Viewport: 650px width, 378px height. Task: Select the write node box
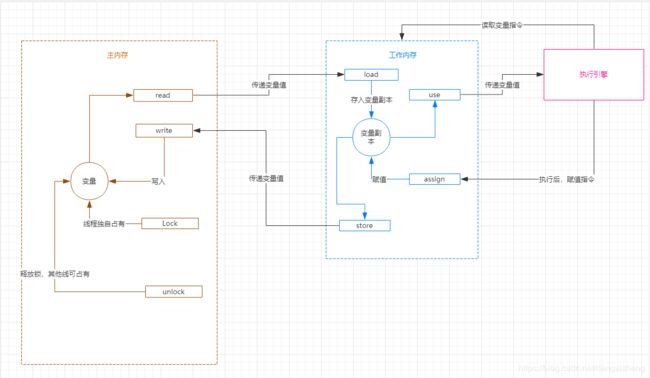pyautogui.click(x=164, y=131)
